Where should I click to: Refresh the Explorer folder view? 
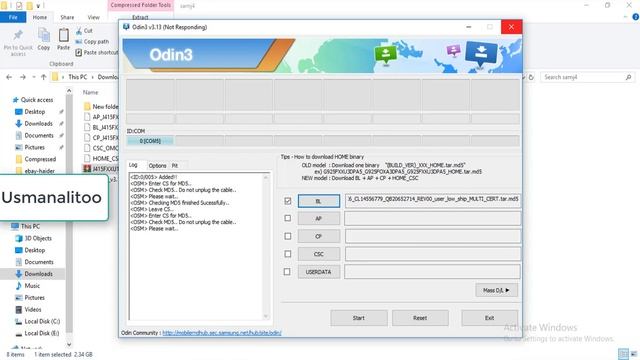pyautogui.click(x=531, y=77)
